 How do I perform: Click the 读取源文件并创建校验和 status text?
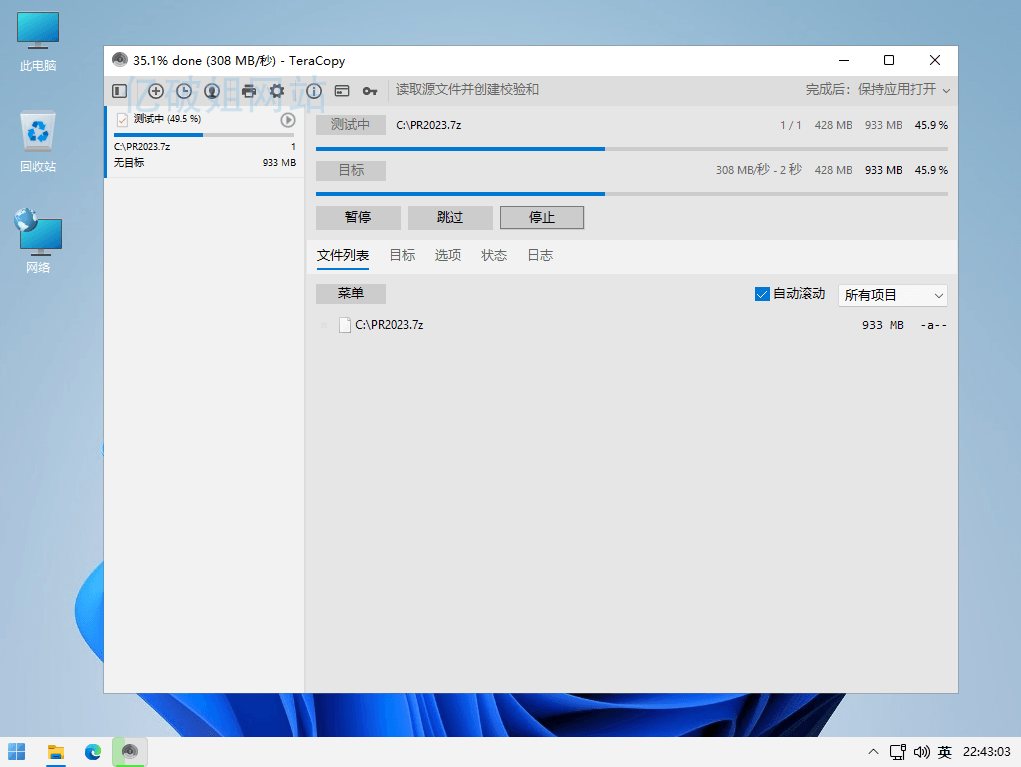468,90
